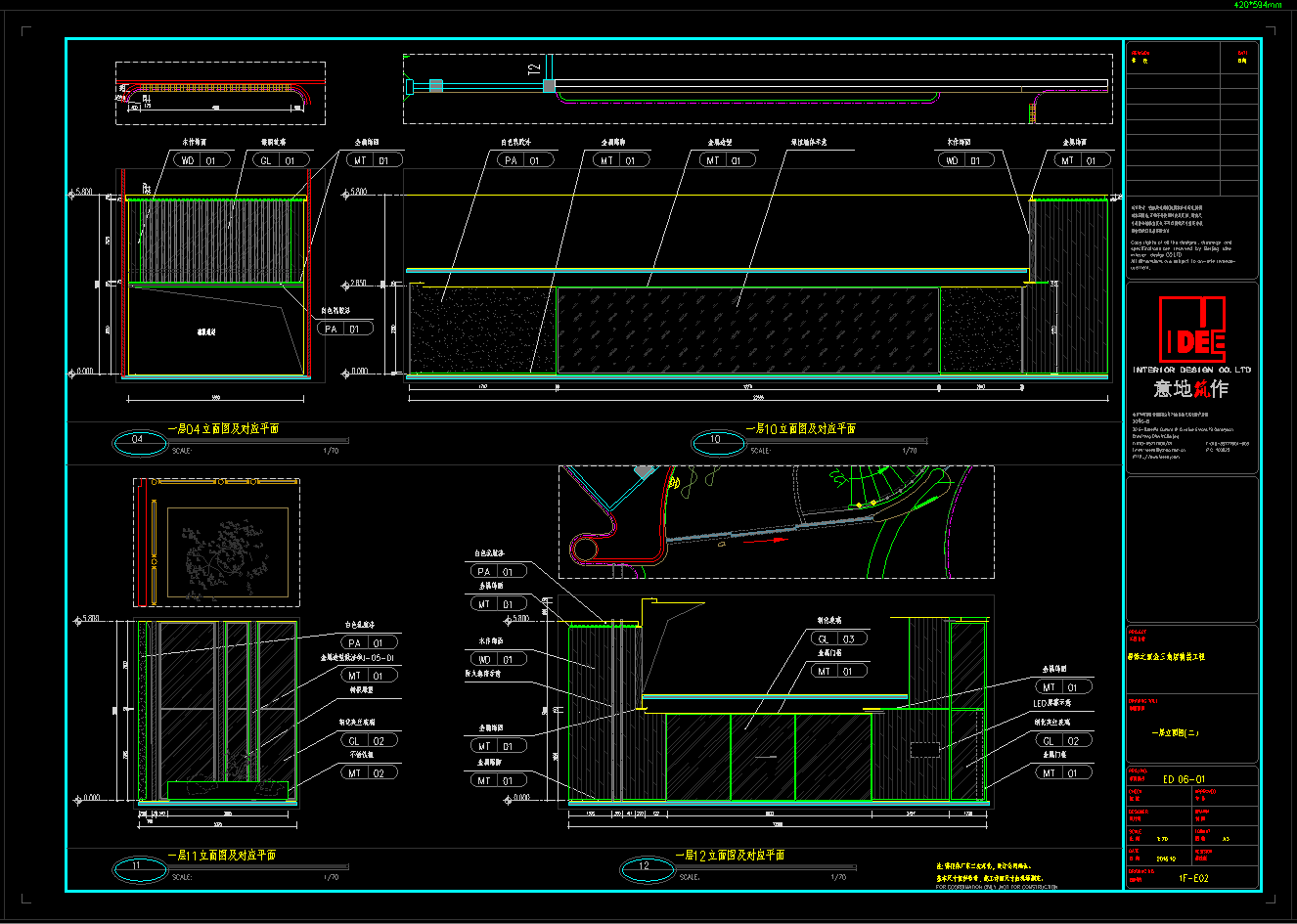Select the "意地筑作" company name text
Screen dimensions: 1297x924
tap(1191, 388)
